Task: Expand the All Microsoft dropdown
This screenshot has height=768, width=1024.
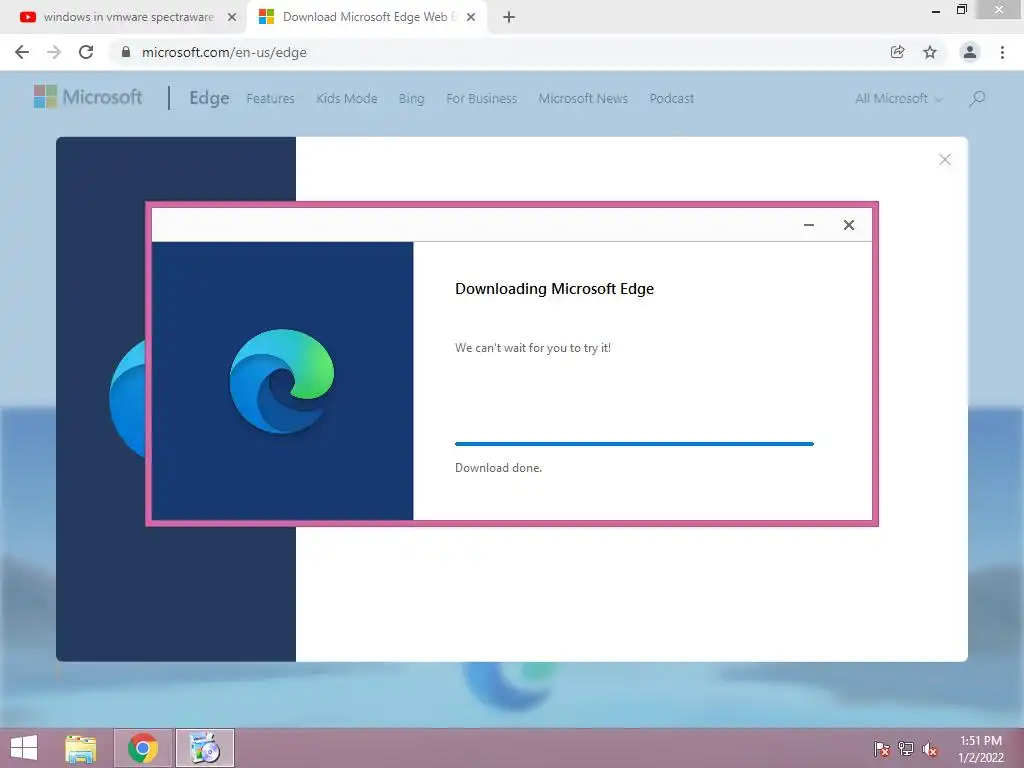Action: tap(899, 99)
